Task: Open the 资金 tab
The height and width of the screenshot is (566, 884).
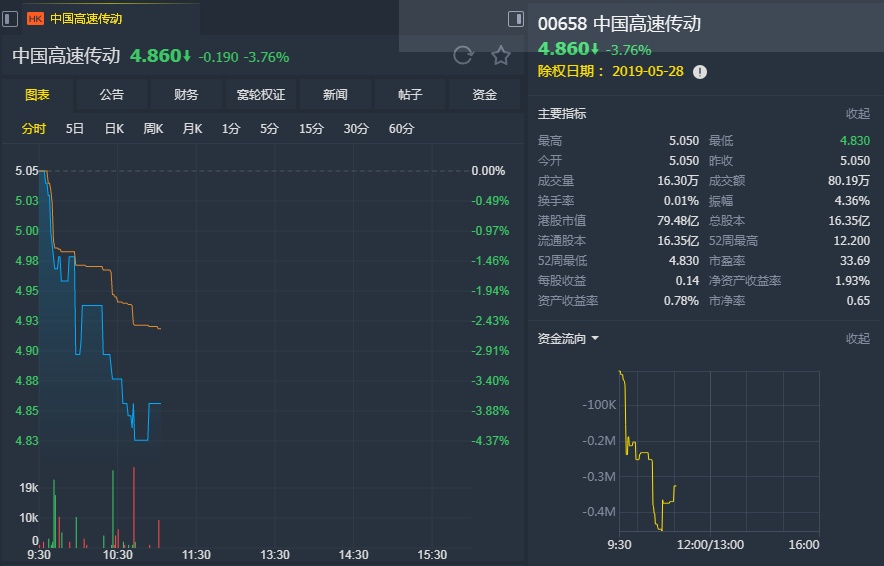Action: [484, 94]
